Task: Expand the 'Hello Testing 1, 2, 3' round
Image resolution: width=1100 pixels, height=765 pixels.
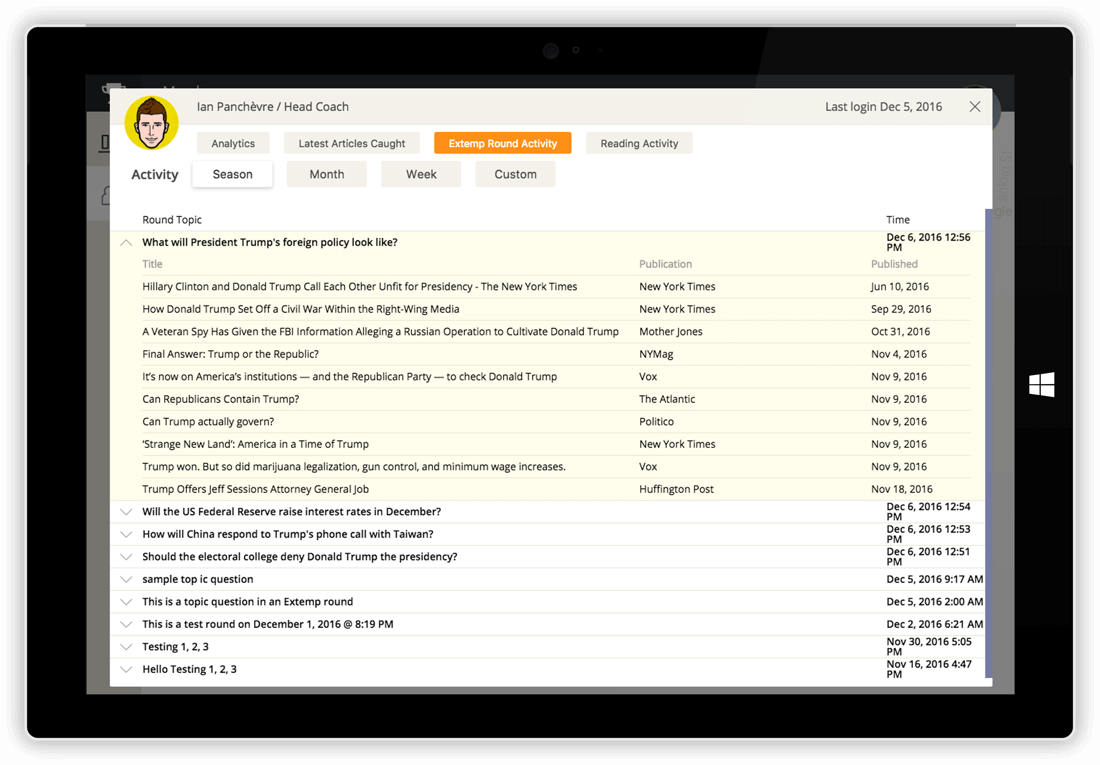Action: pos(126,669)
